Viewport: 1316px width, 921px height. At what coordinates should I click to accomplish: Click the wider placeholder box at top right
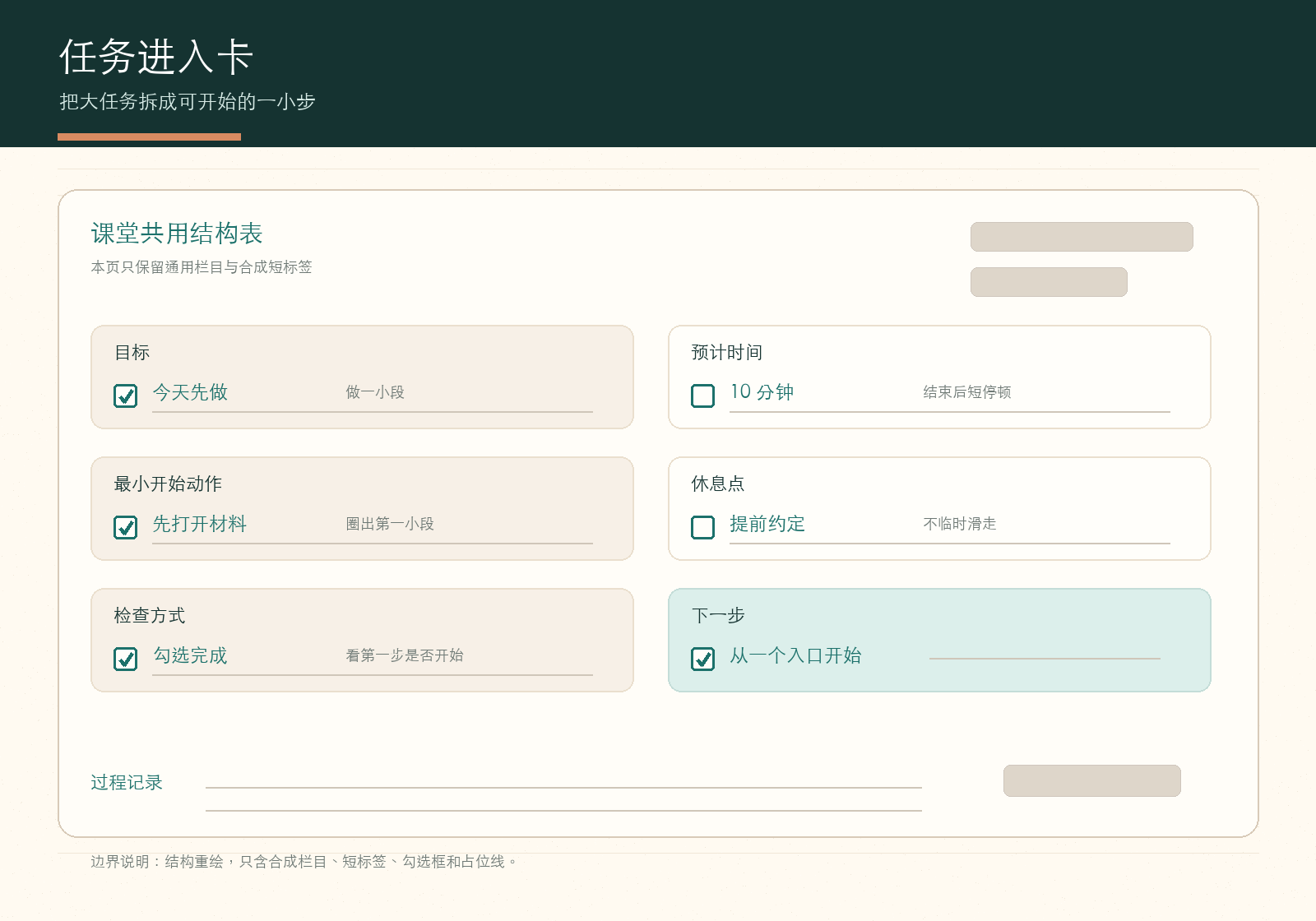coord(1082,237)
